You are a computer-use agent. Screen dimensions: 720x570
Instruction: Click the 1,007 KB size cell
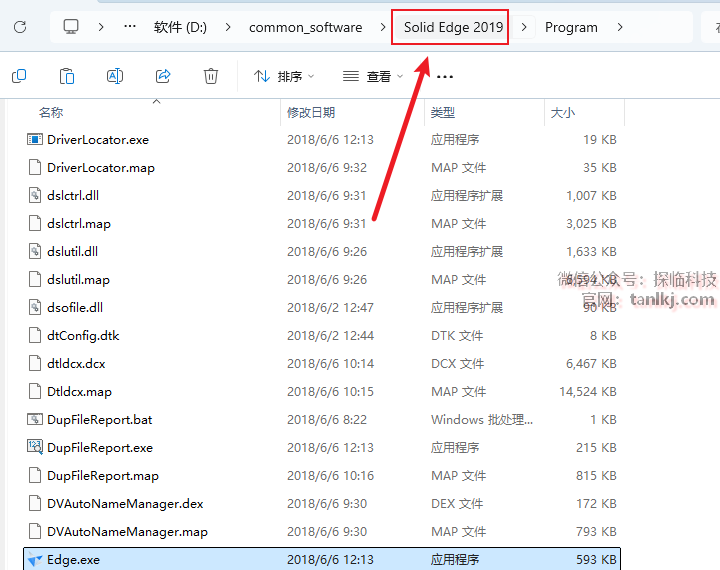pos(591,196)
